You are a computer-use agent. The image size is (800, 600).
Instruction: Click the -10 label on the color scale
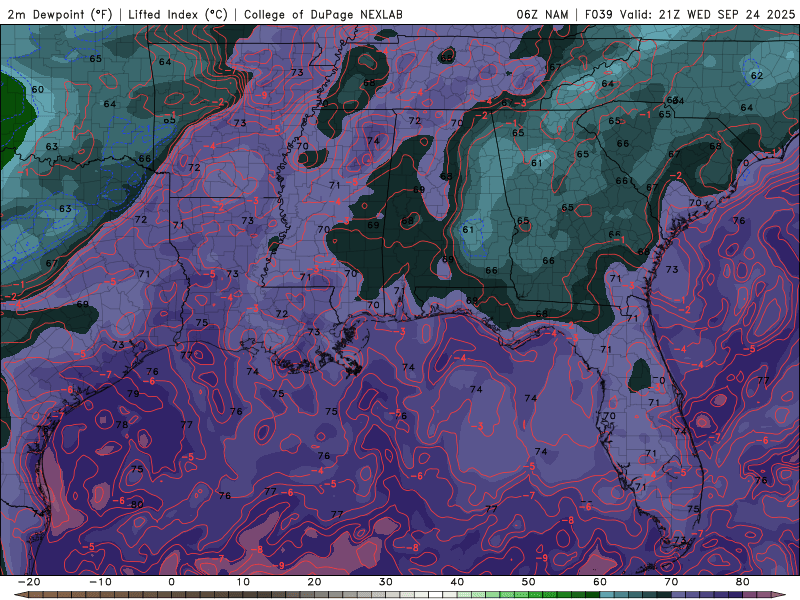pos(100,582)
